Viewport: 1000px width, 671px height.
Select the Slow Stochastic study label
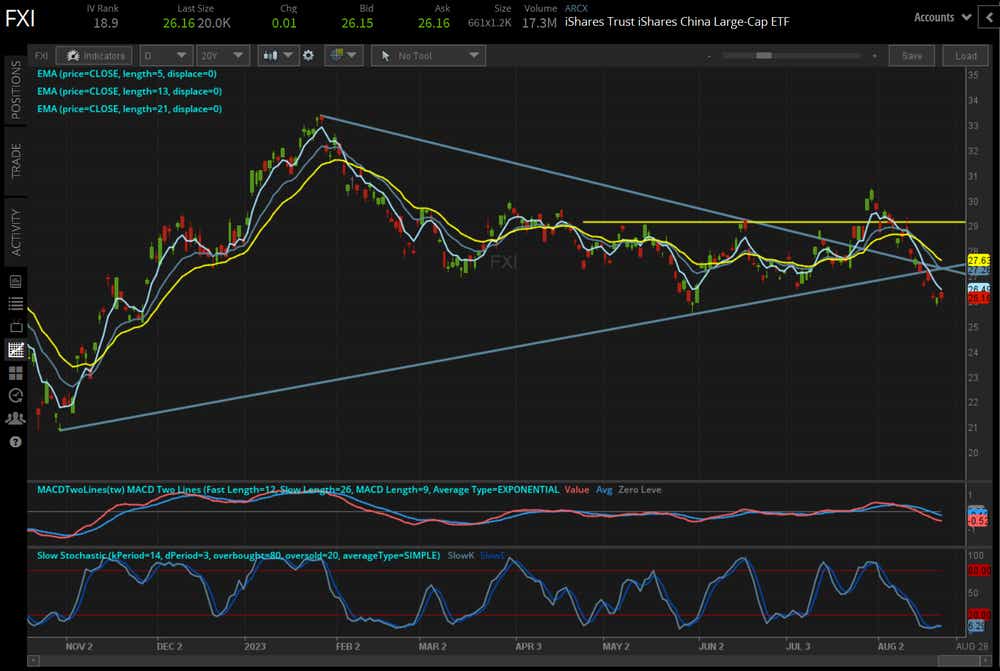[x=238, y=556]
